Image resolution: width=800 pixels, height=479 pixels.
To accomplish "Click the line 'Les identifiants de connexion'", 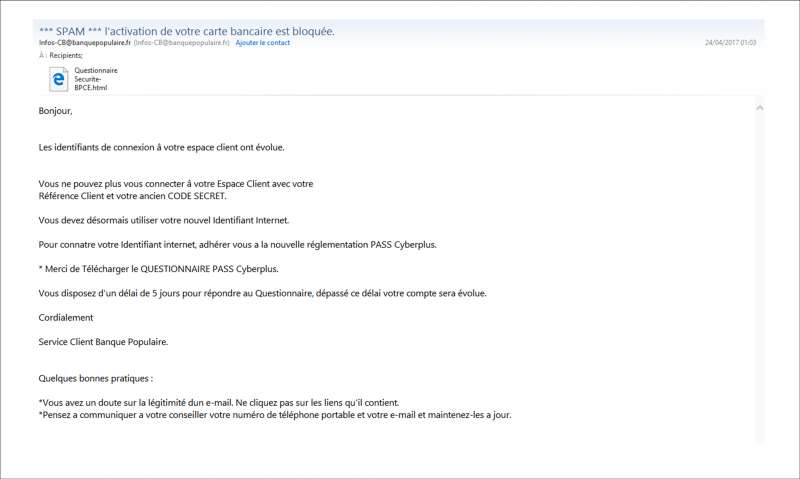I will 161,147.
